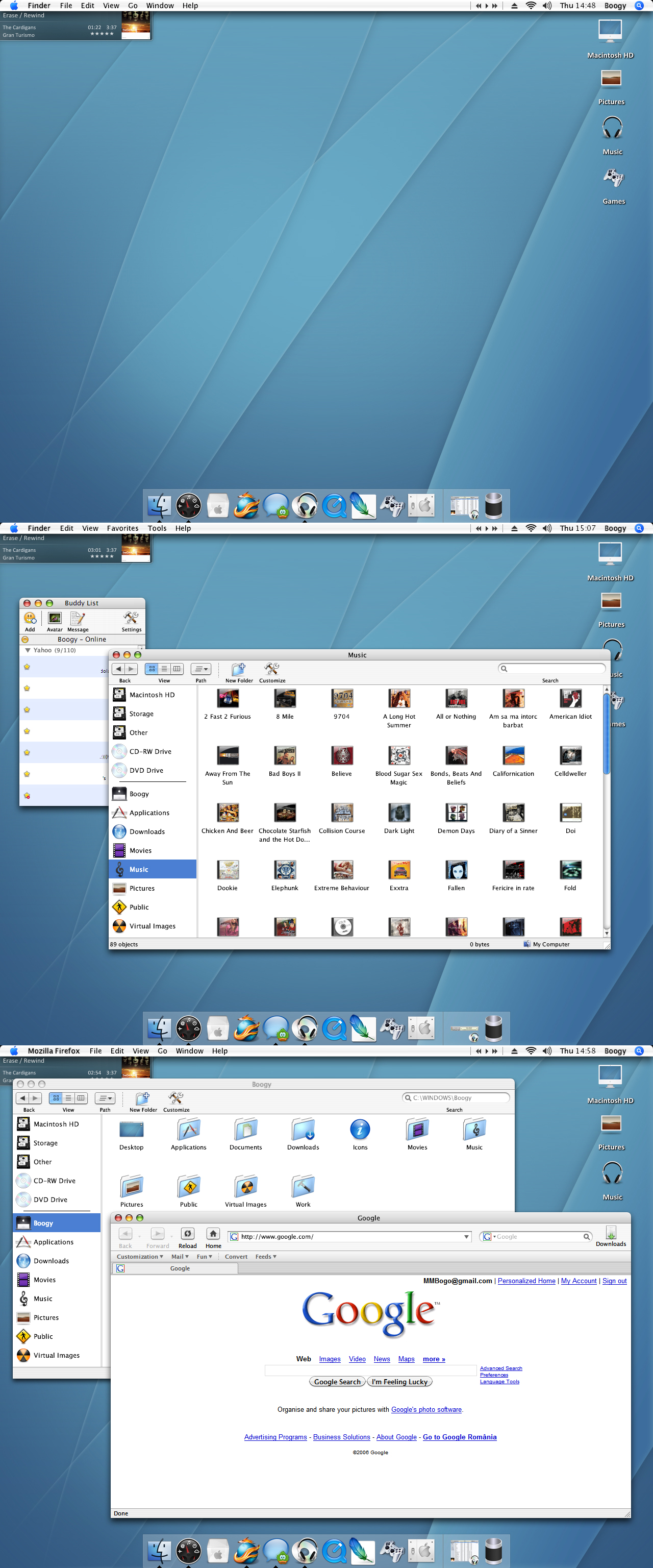Click Music window vertical scrollbar thumb

pos(606,733)
